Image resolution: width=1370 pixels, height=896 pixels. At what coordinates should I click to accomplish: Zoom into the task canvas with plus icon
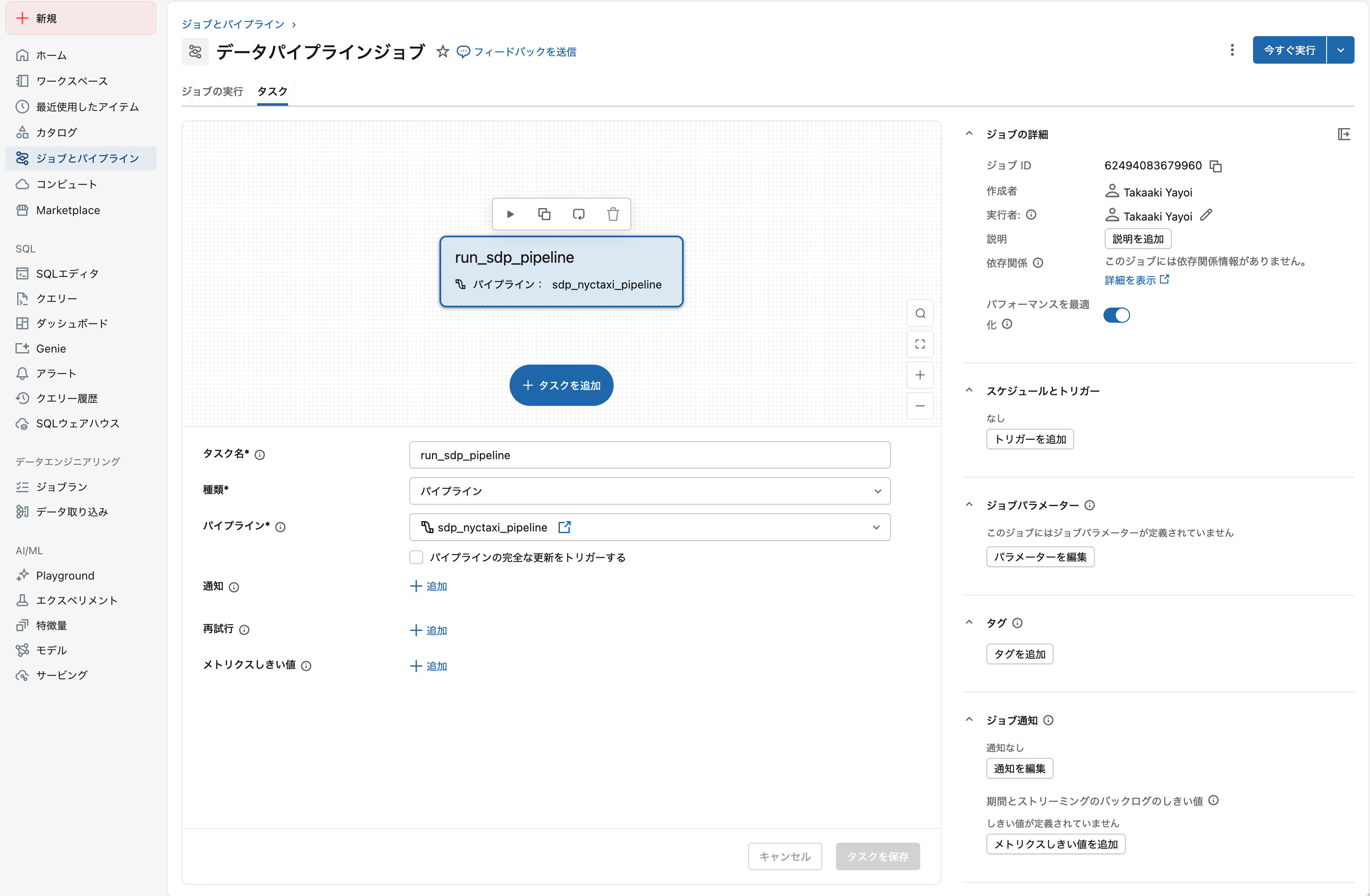point(920,374)
